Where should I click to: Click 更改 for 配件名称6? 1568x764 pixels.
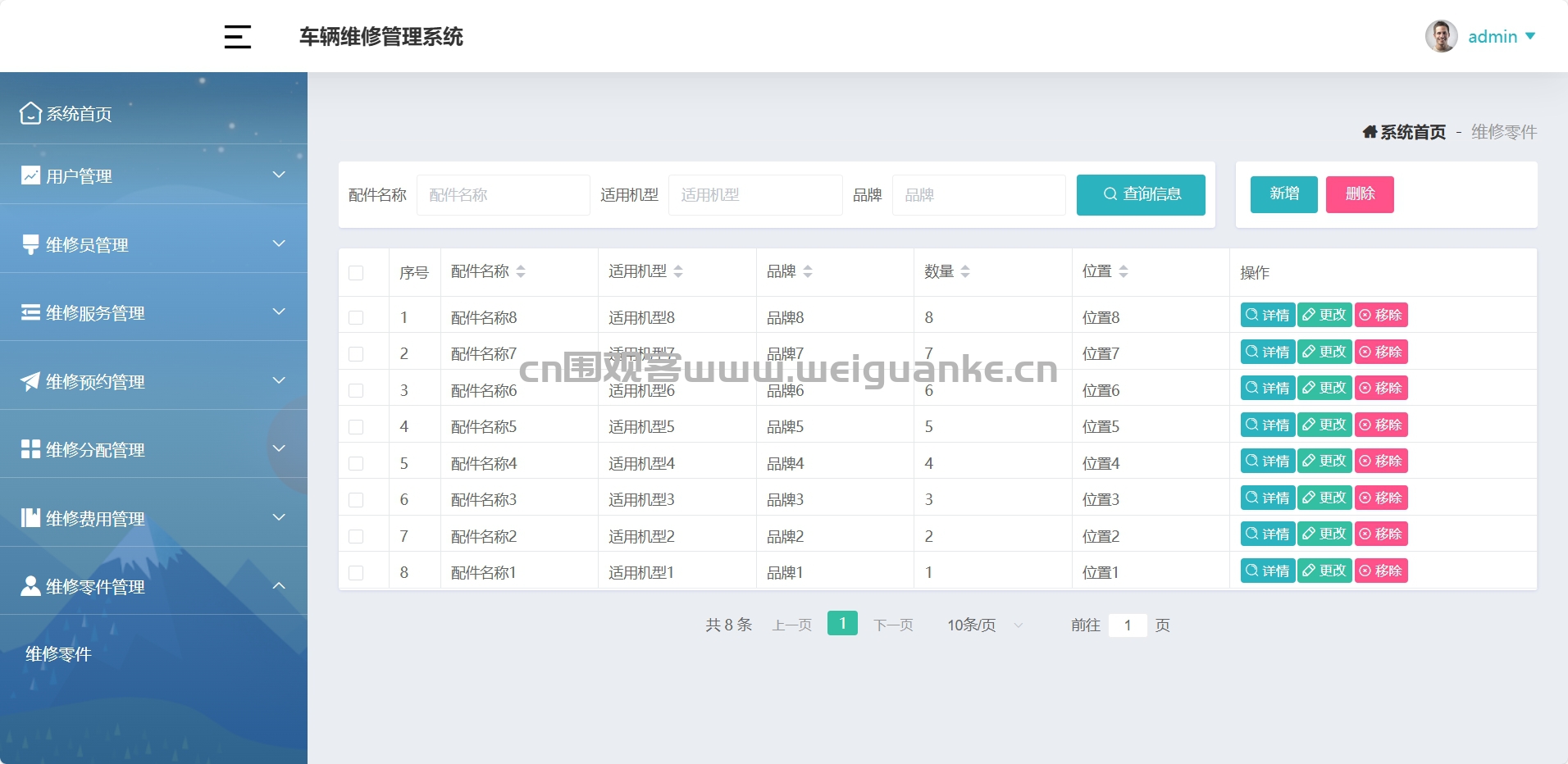tap(1324, 388)
